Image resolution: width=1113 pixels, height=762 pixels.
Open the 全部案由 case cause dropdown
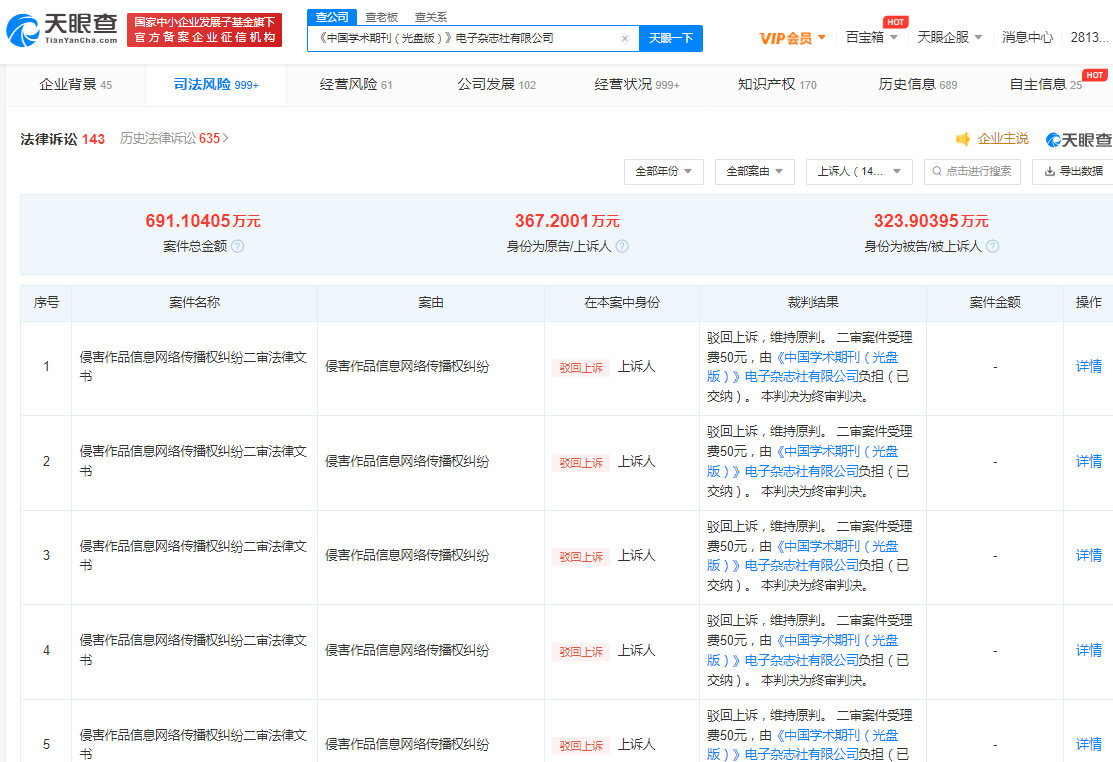tap(755, 172)
